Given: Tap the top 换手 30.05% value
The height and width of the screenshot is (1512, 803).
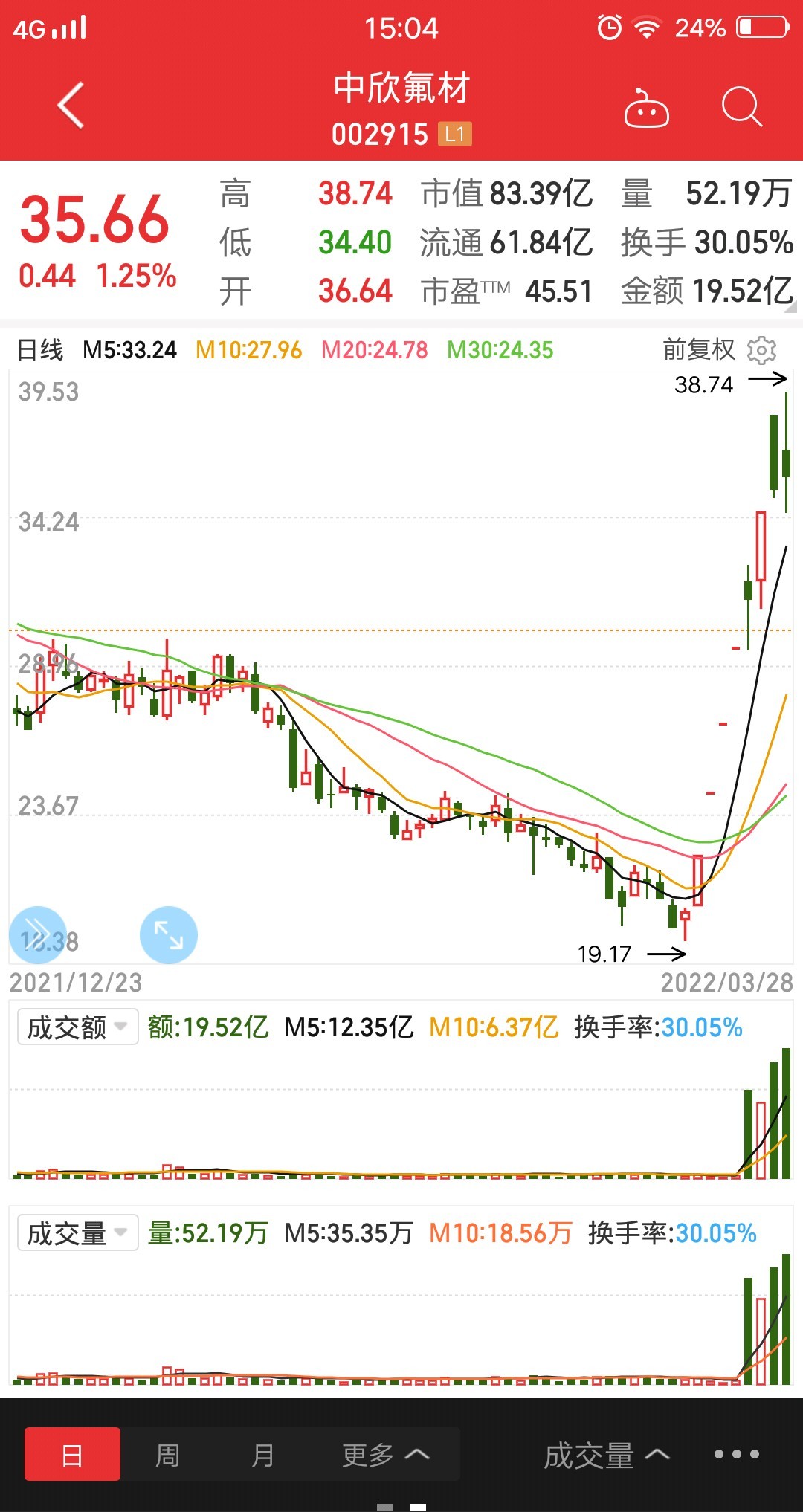Looking at the screenshot, I should (x=744, y=242).
